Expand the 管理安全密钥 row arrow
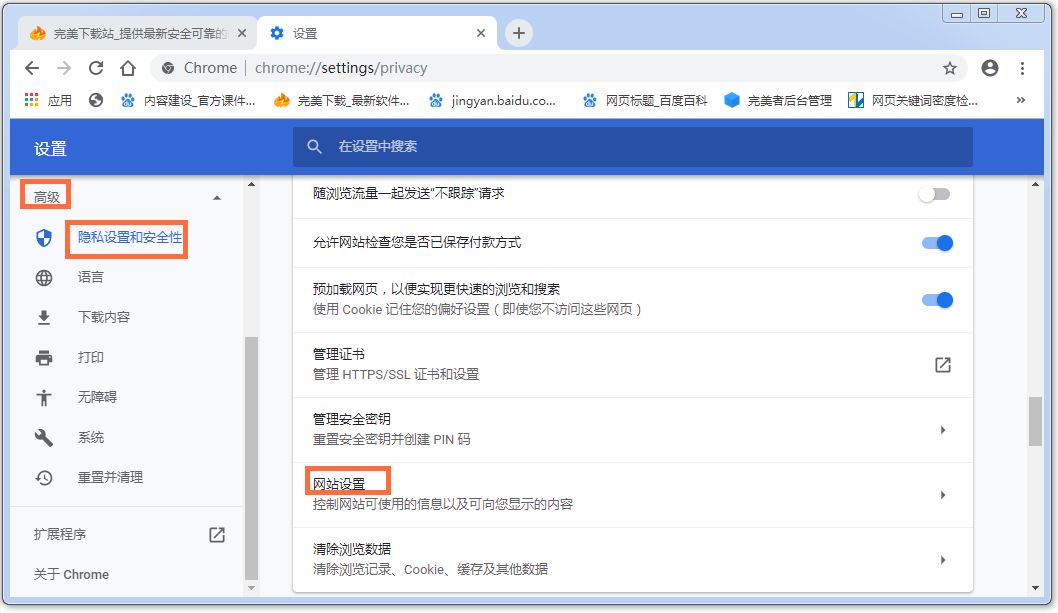The width and height of the screenshot is (1058, 613). tap(943, 430)
